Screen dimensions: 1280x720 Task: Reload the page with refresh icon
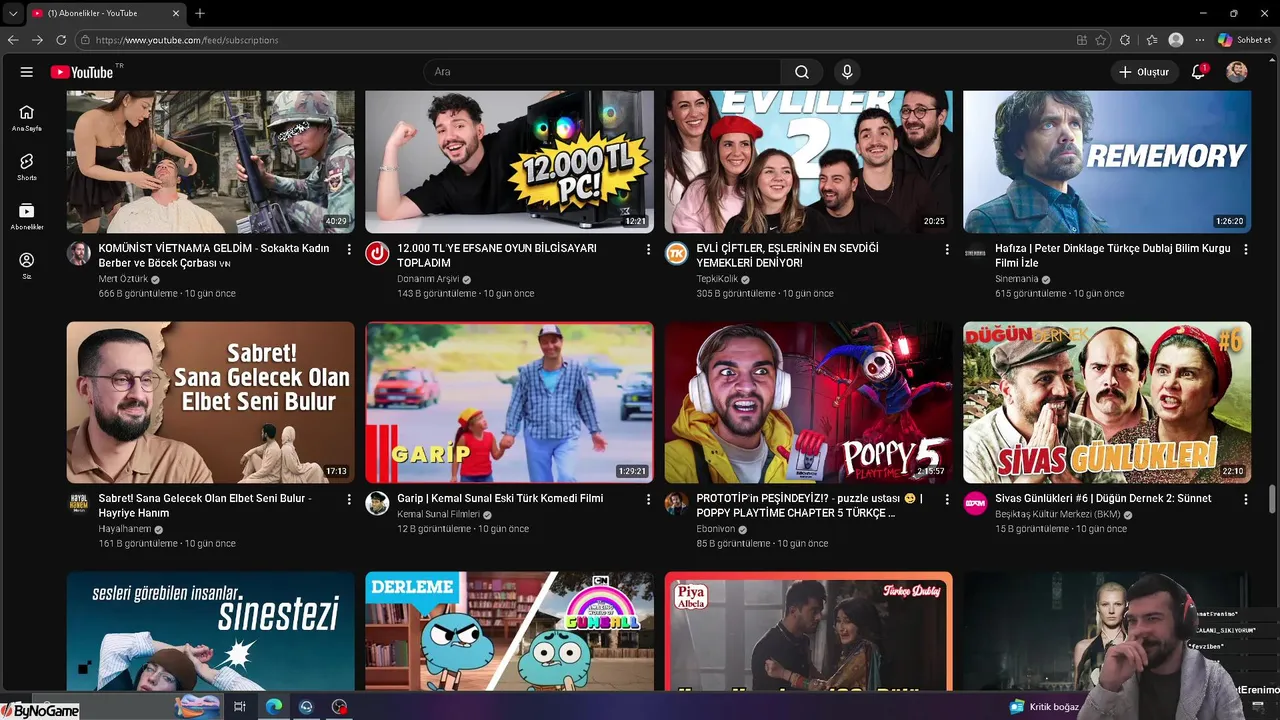61,40
